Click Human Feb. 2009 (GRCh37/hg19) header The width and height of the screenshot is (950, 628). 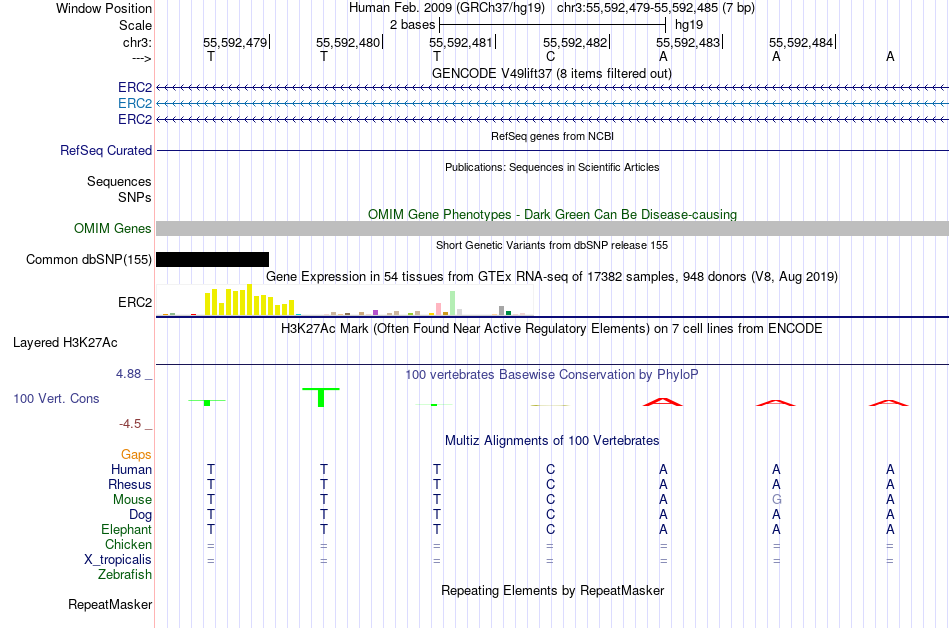pos(447,8)
